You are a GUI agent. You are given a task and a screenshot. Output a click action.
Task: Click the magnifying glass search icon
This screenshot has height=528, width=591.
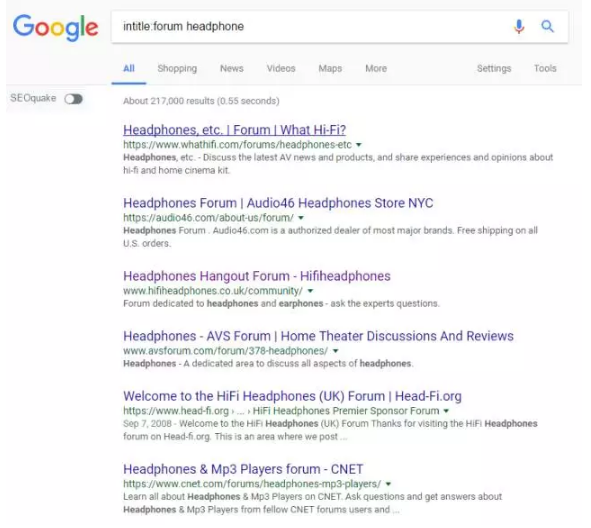click(547, 26)
